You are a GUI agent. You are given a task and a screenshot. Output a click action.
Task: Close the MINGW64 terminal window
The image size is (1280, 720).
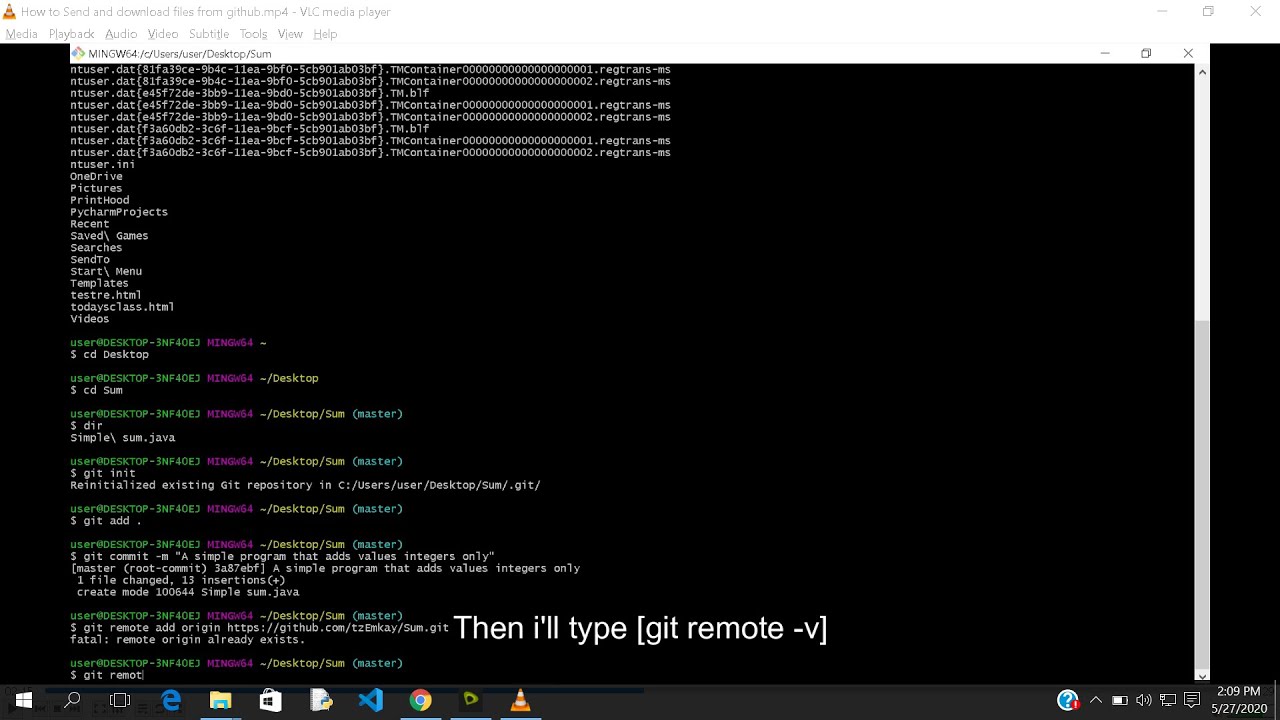tap(1188, 53)
